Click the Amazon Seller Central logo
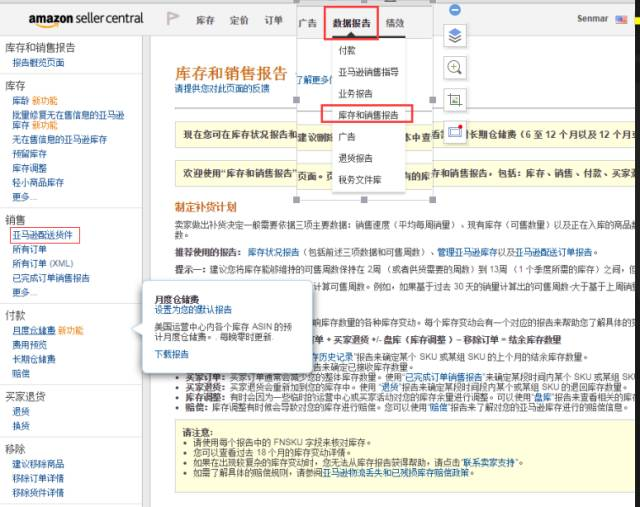The height and width of the screenshot is (507, 640). coord(86,19)
